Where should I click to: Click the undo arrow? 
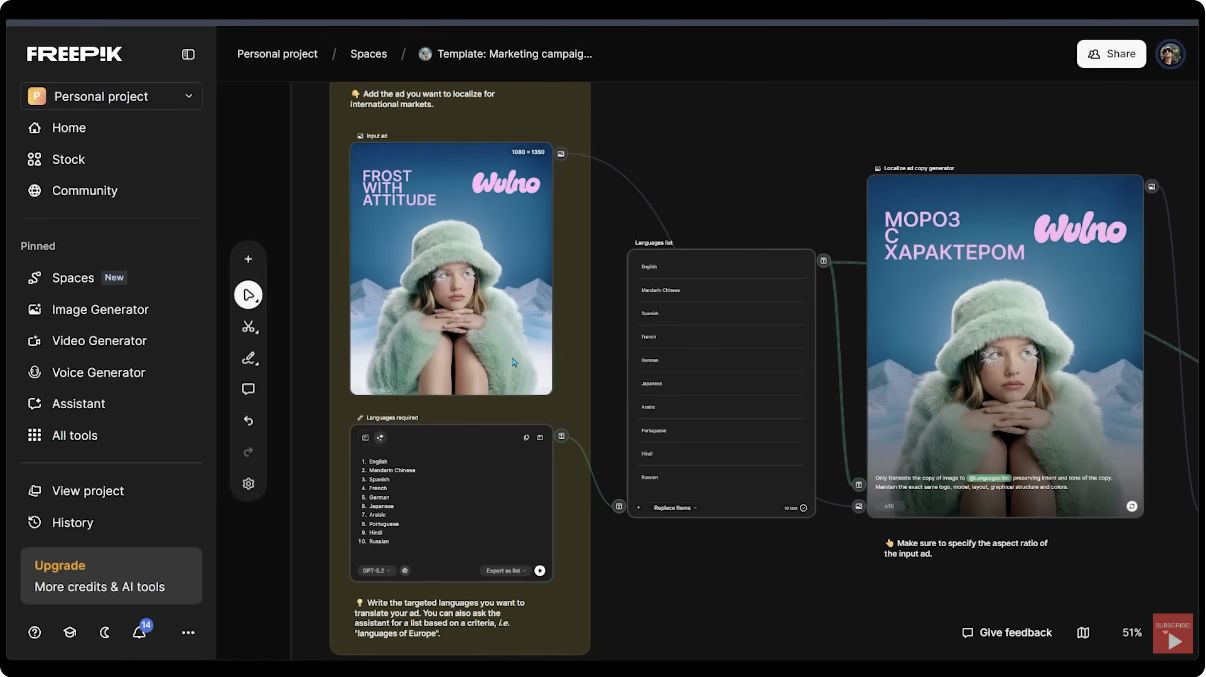pos(248,421)
